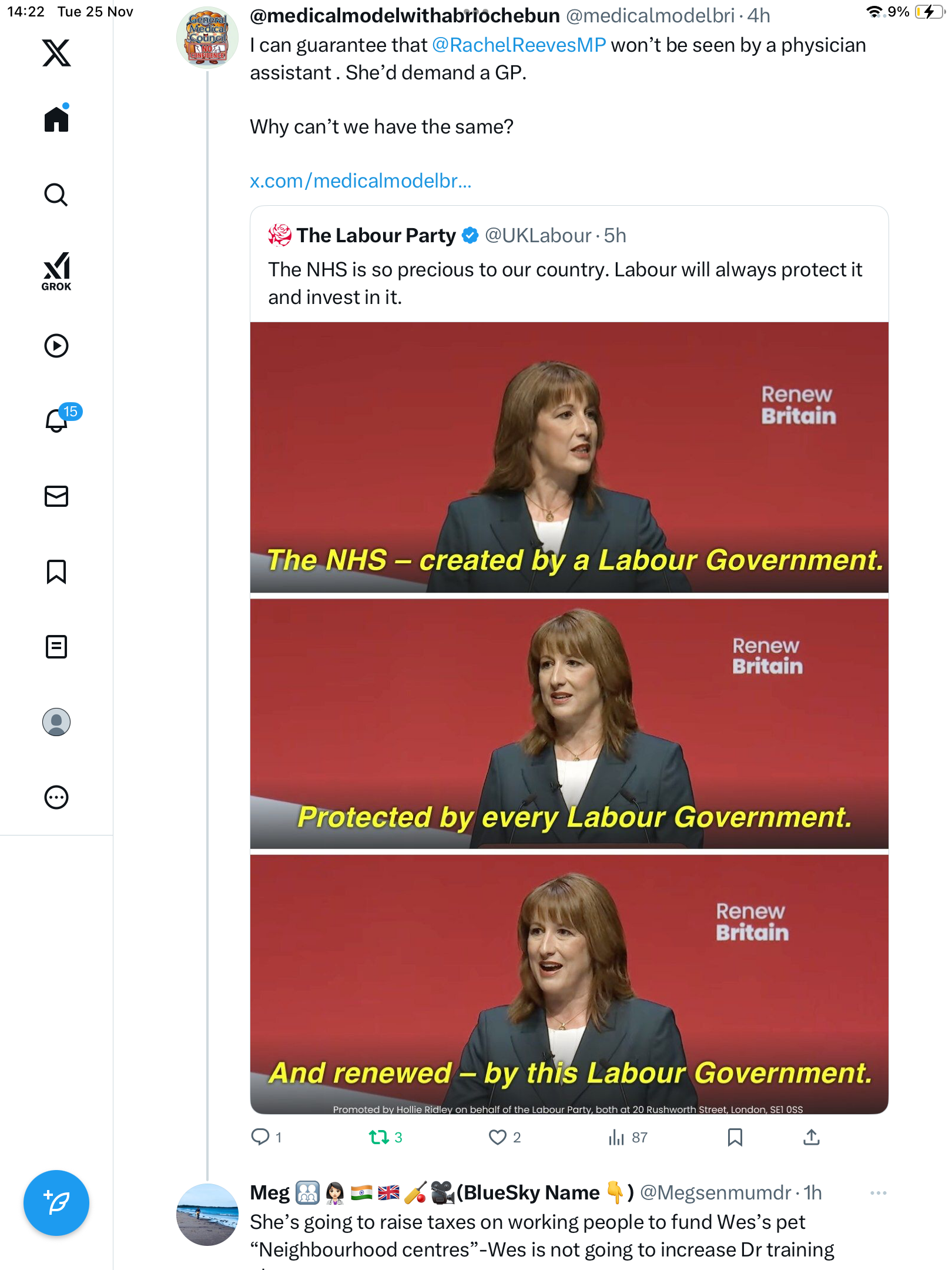Go to the Home feed
This screenshot has width=952, height=1270.
pyautogui.click(x=56, y=119)
